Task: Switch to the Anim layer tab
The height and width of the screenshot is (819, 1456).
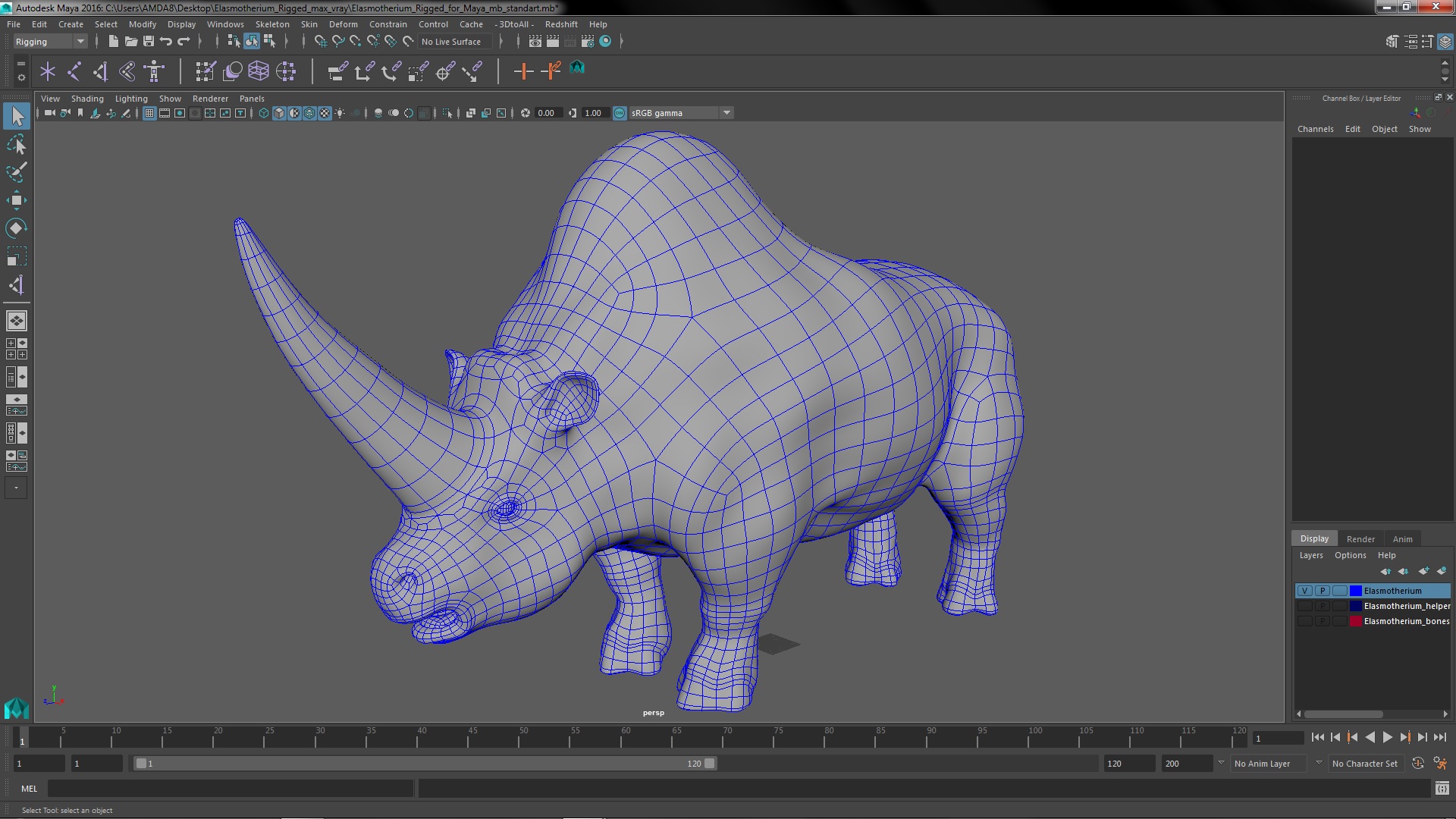Action: point(1402,539)
